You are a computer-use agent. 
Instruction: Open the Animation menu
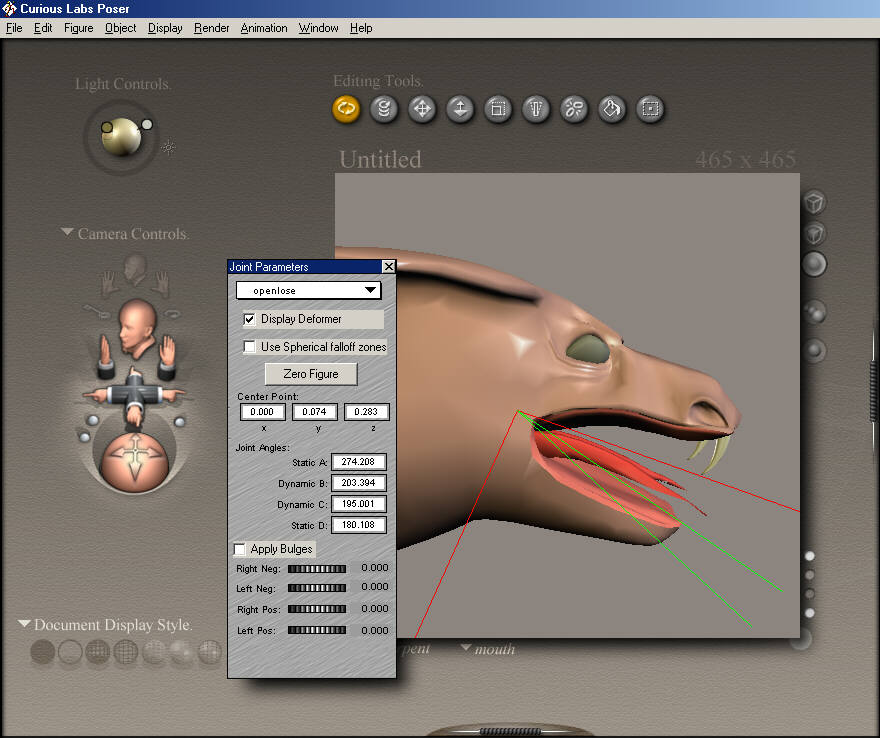click(x=263, y=28)
